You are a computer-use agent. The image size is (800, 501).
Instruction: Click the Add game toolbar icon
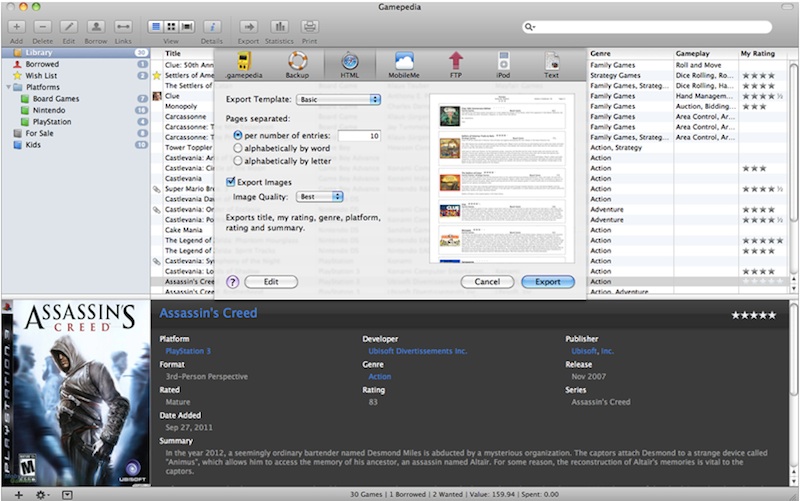16,26
